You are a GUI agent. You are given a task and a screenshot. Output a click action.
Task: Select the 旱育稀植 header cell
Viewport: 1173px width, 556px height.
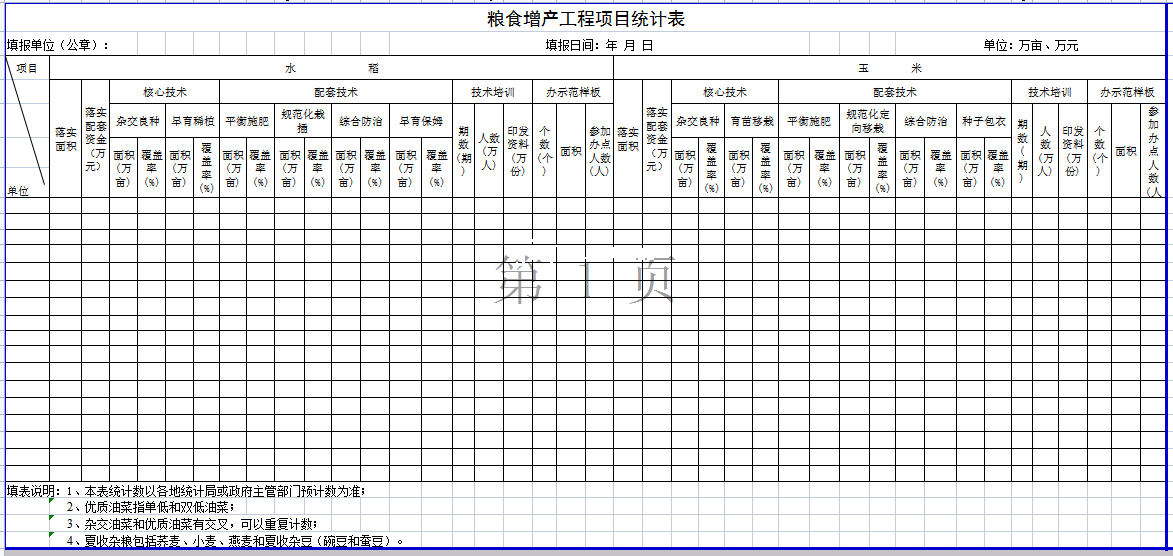tap(192, 121)
